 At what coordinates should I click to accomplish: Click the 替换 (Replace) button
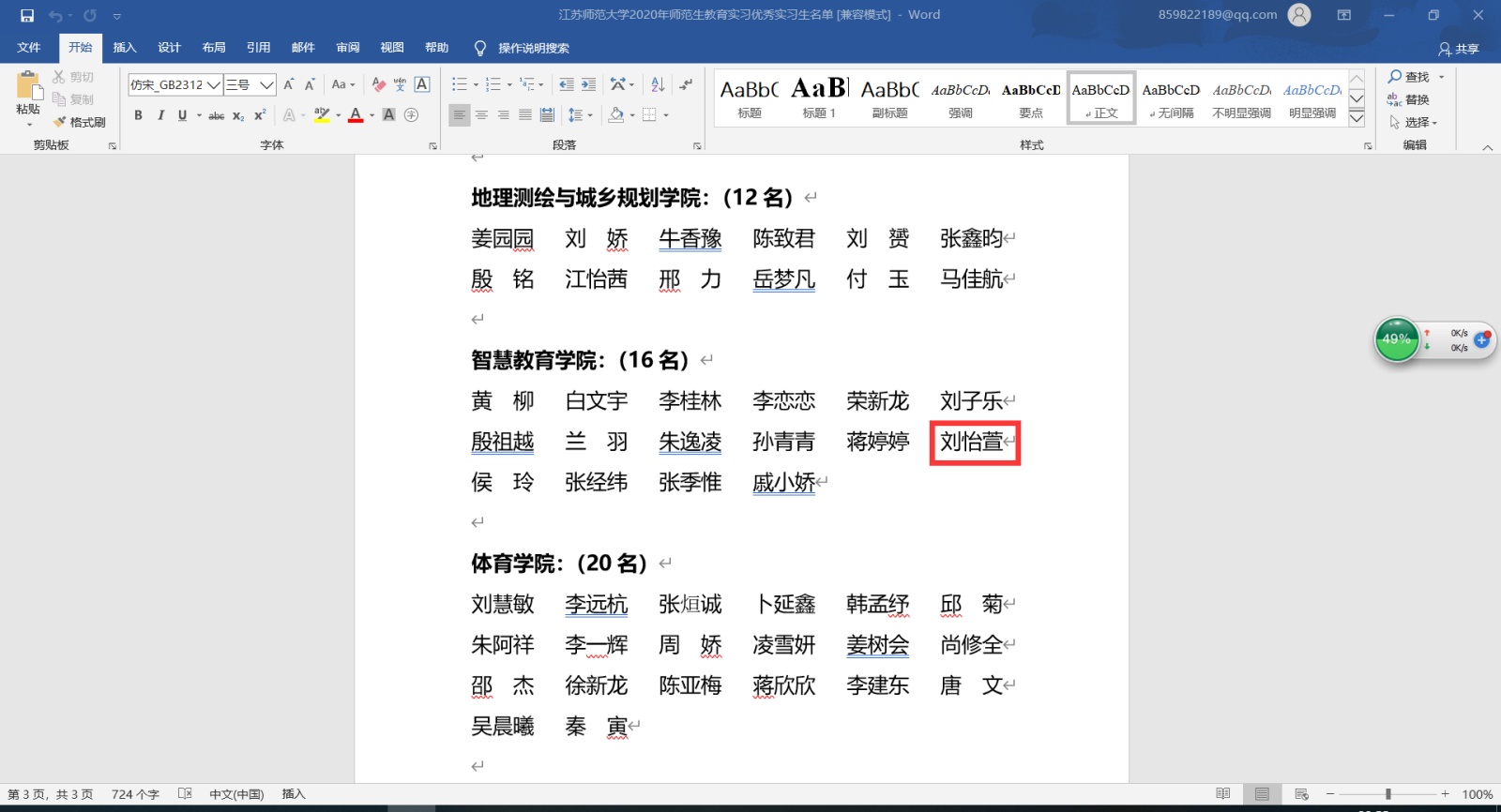coord(1409,99)
